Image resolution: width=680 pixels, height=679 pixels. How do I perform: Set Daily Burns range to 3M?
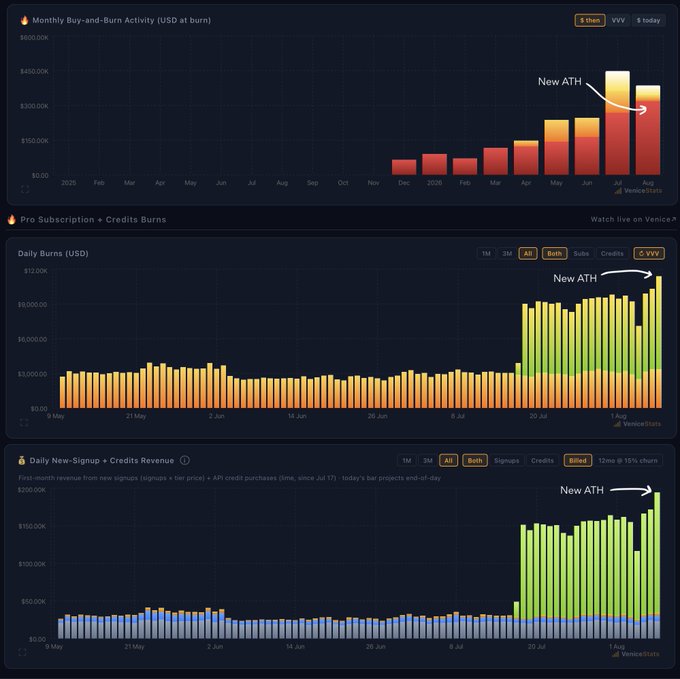[507, 254]
